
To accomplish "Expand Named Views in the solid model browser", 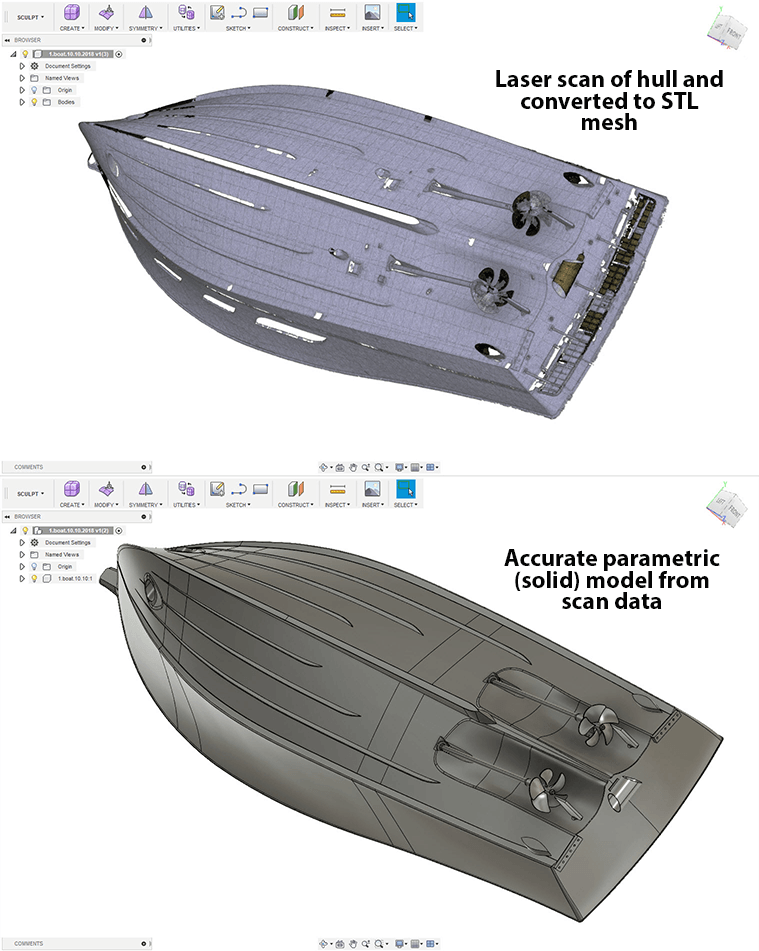I will tap(22, 554).
